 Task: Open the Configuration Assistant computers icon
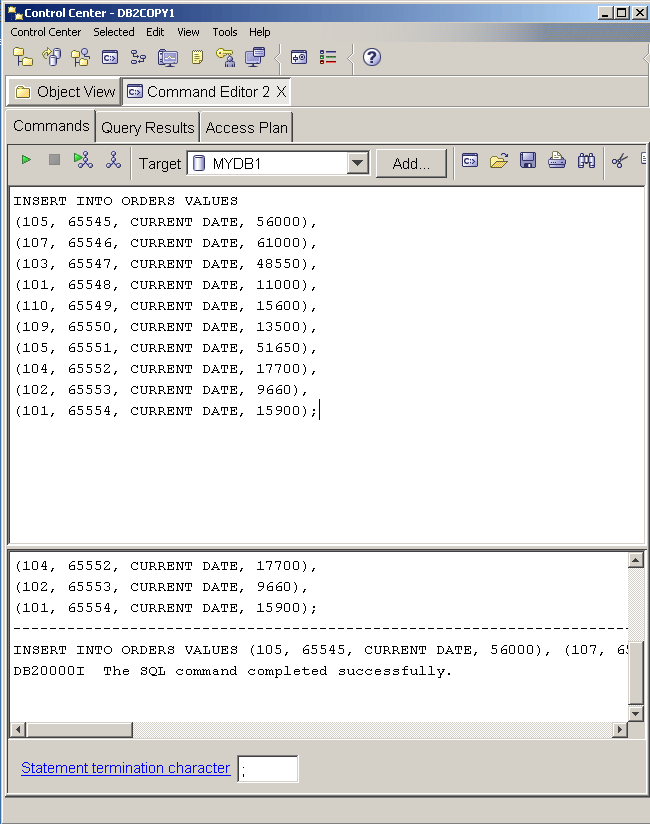pyautogui.click(x=255, y=57)
